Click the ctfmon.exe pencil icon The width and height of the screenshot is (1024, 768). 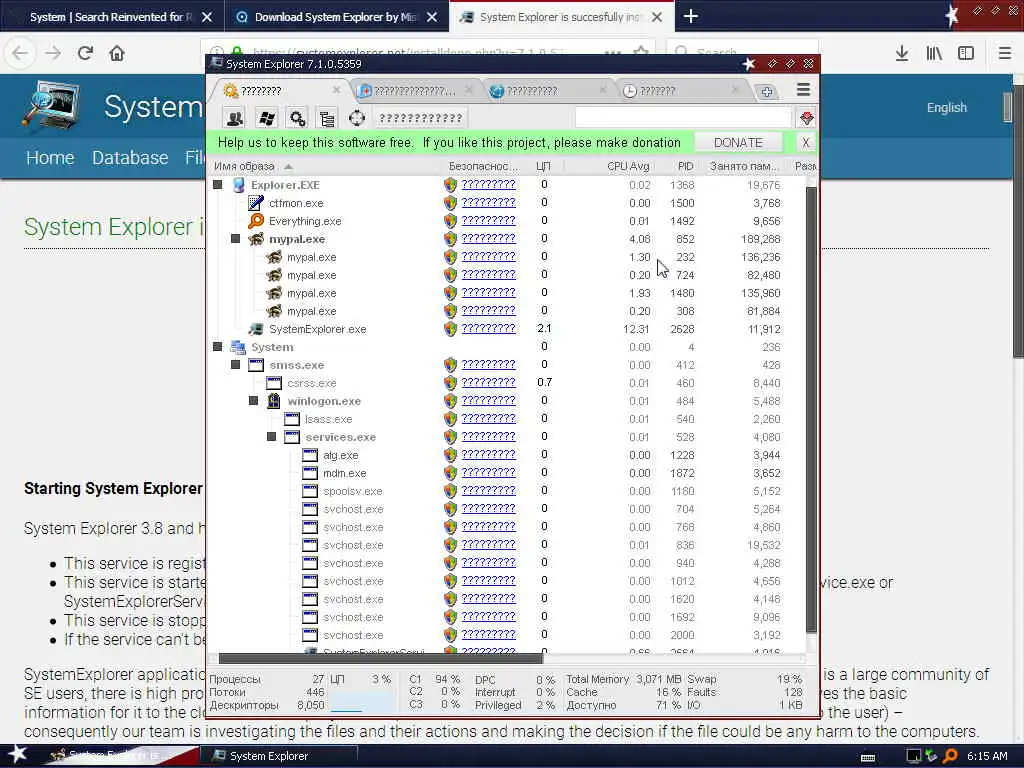[x=256, y=203]
